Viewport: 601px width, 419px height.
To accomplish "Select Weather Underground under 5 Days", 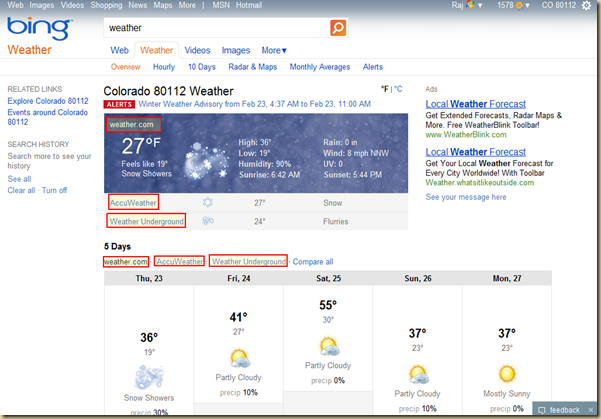I will (x=249, y=262).
